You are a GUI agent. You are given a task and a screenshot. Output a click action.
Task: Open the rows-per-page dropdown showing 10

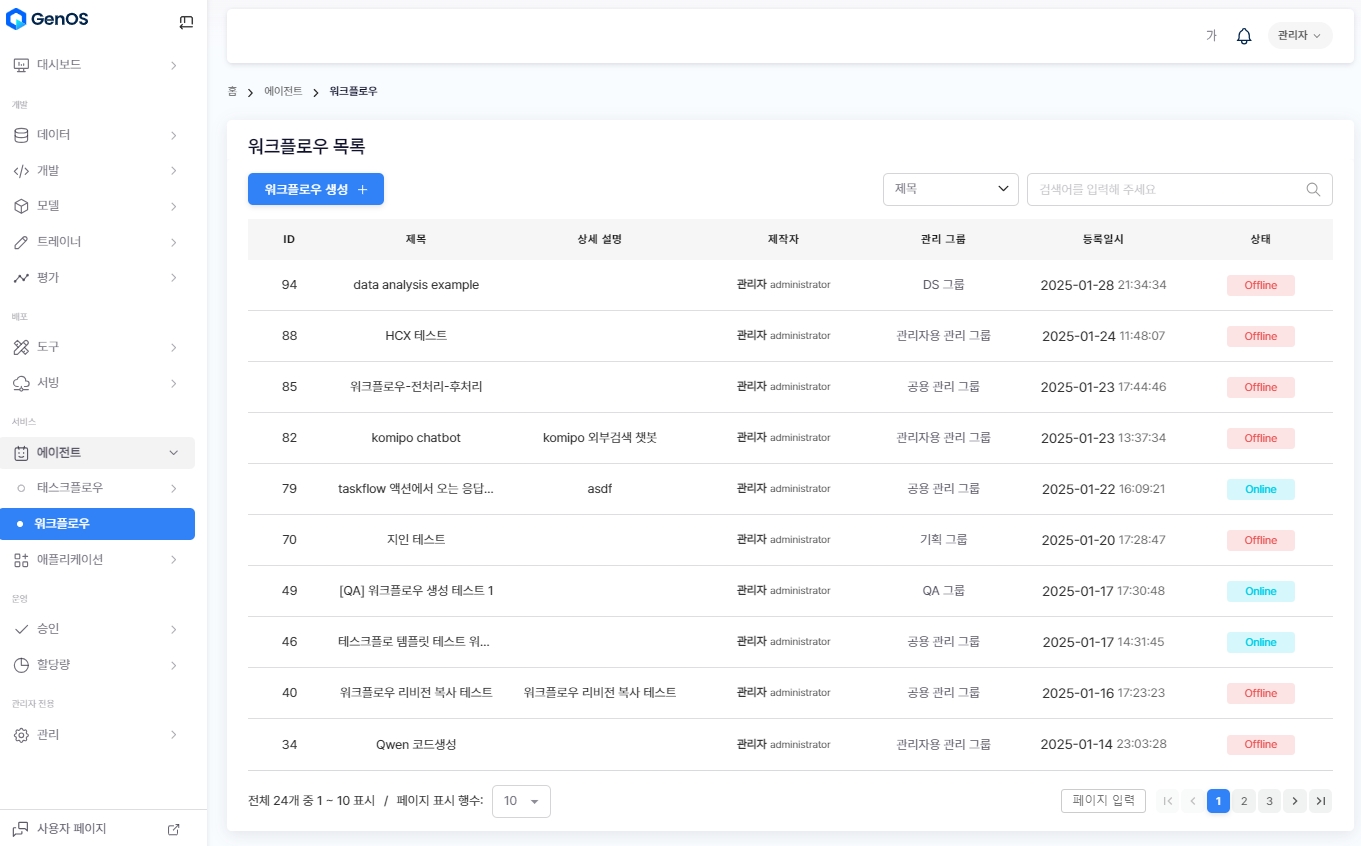[x=521, y=801]
